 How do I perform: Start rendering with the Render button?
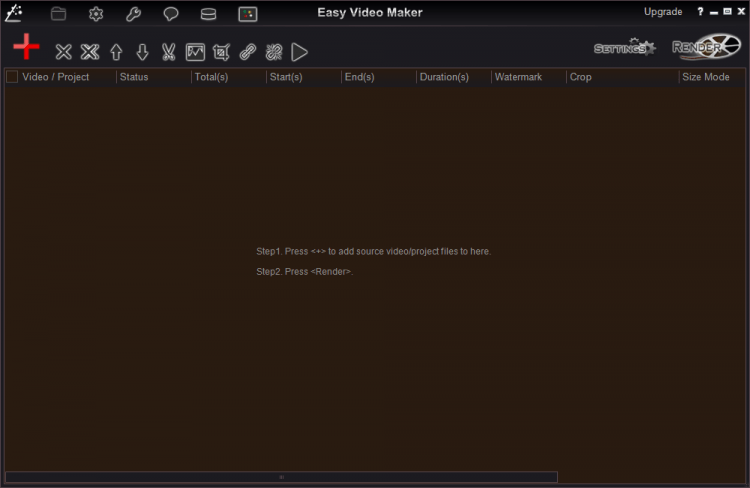tap(705, 47)
